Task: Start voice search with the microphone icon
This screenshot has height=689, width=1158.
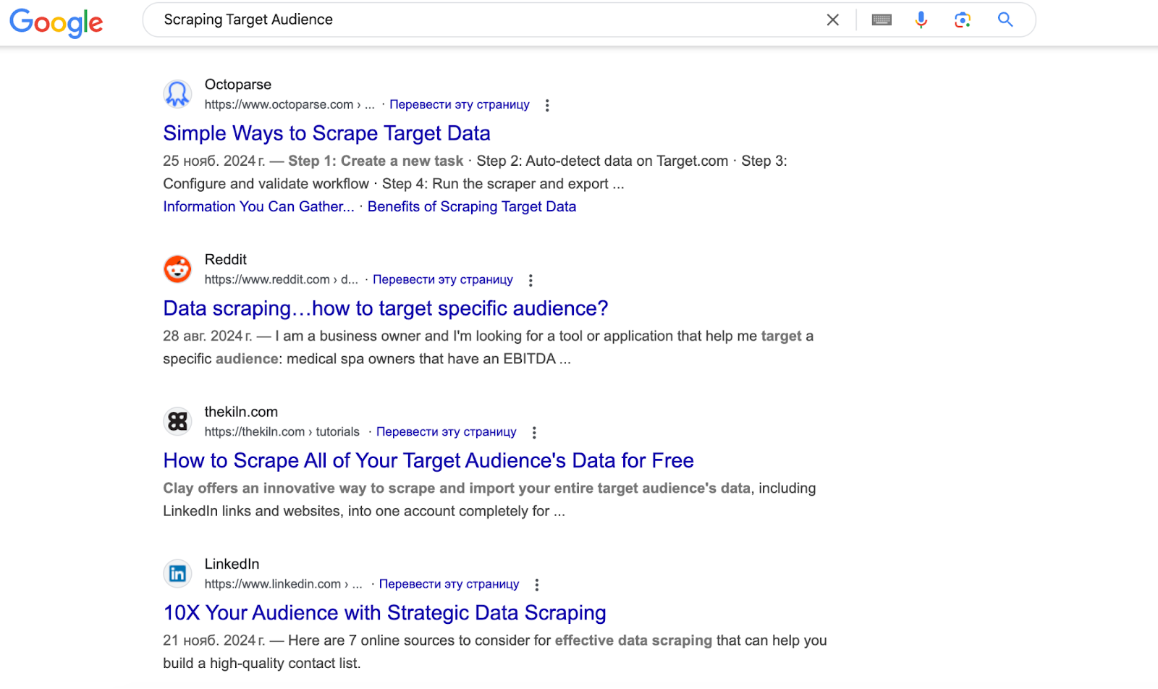Action: tap(921, 20)
